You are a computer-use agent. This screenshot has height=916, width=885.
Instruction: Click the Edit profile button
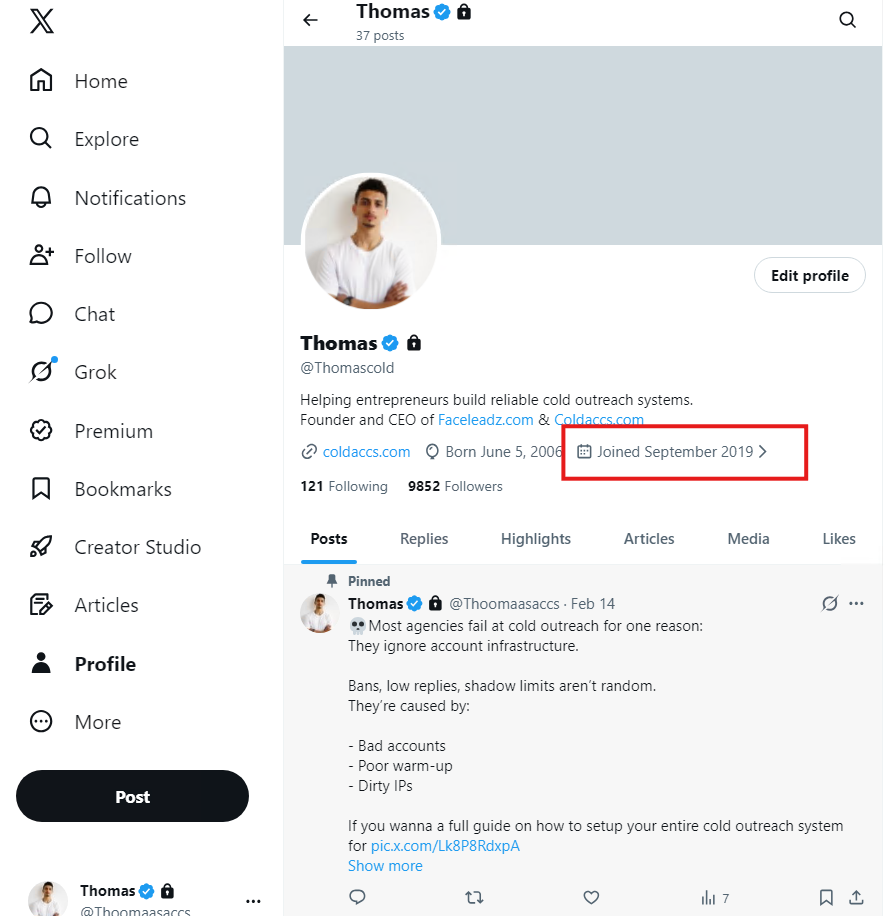click(810, 276)
